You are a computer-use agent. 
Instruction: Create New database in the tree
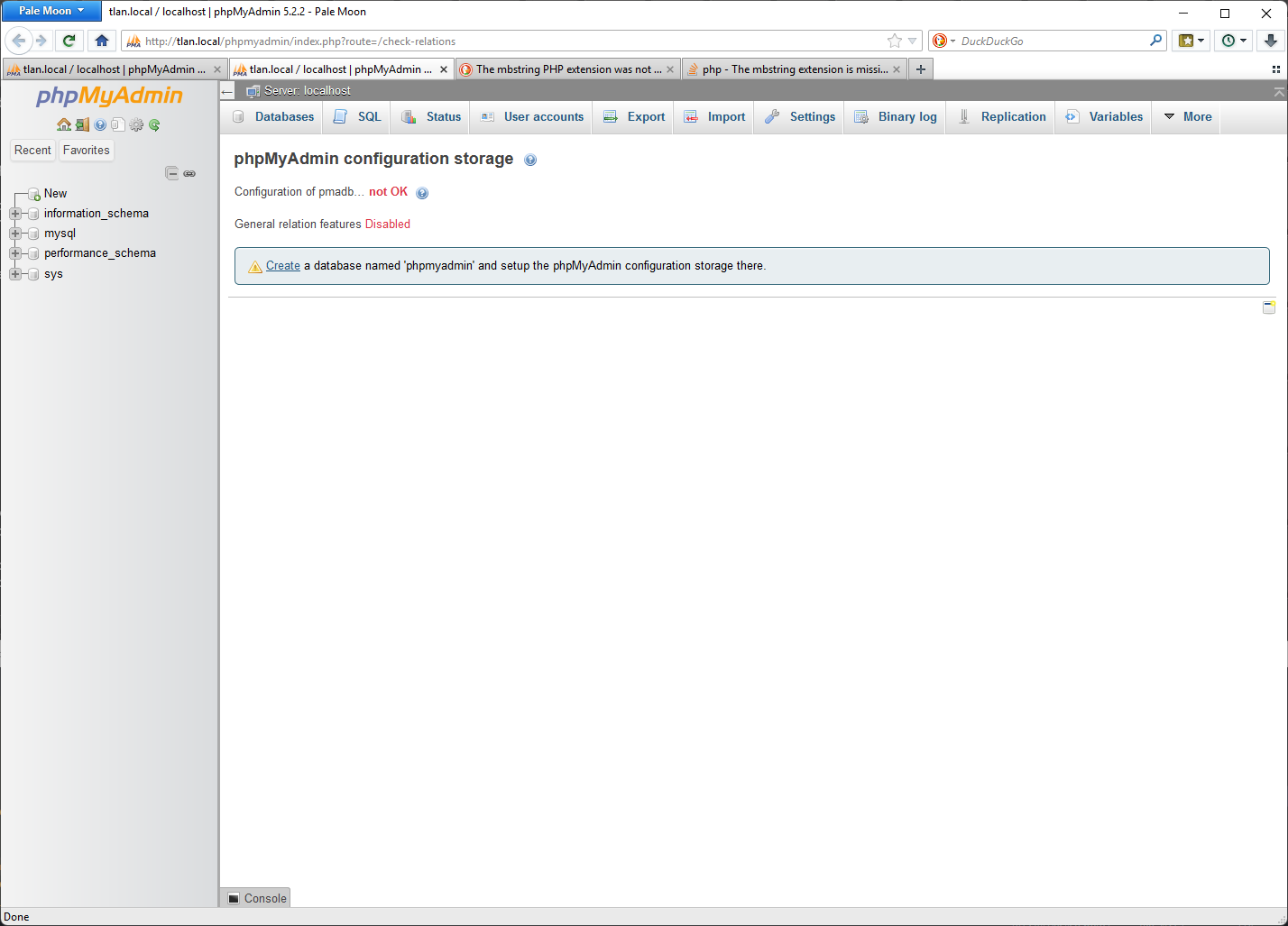pos(55,194)
